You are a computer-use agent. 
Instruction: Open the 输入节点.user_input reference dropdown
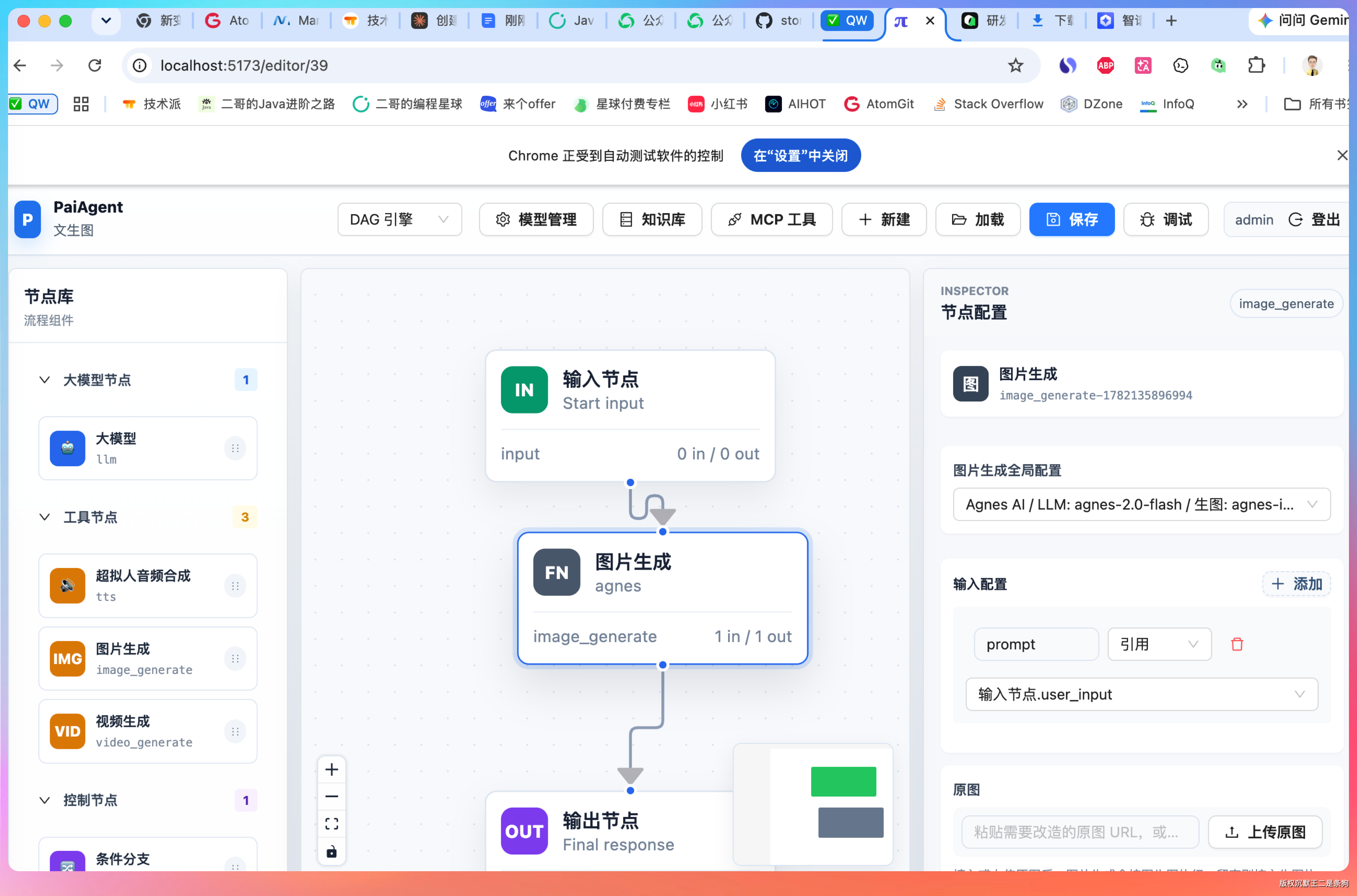click(x=1141, y=694)
